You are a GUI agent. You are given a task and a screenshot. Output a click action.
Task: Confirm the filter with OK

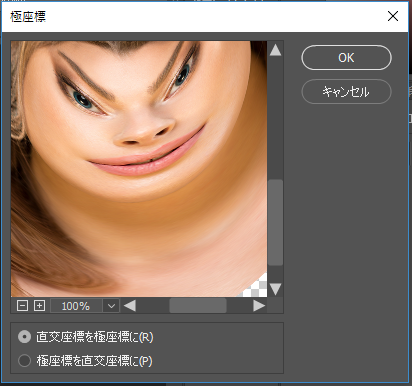346,58
